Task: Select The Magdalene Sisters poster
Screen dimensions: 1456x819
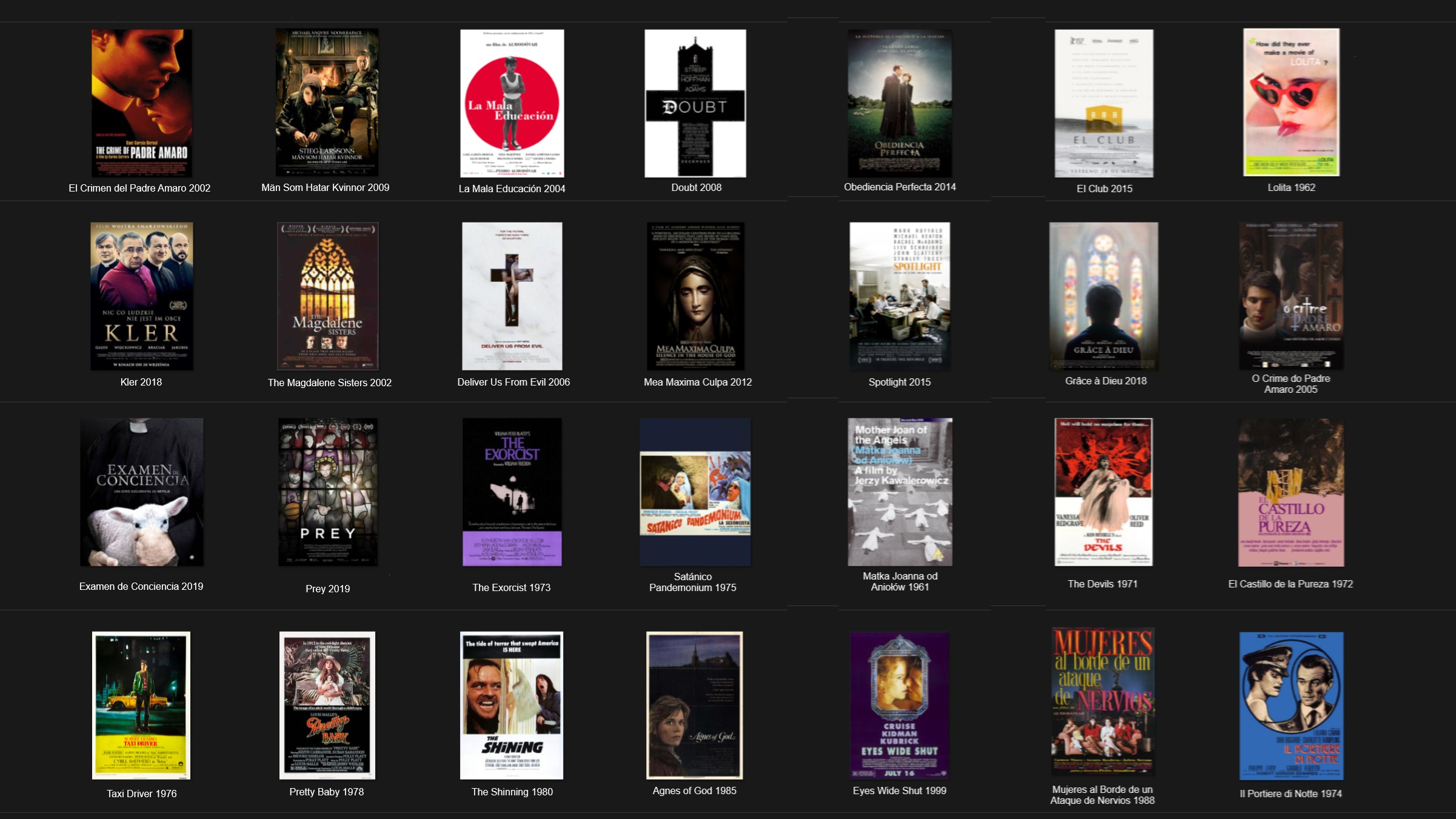Action: pyautogui.click(x=328, y=296)
